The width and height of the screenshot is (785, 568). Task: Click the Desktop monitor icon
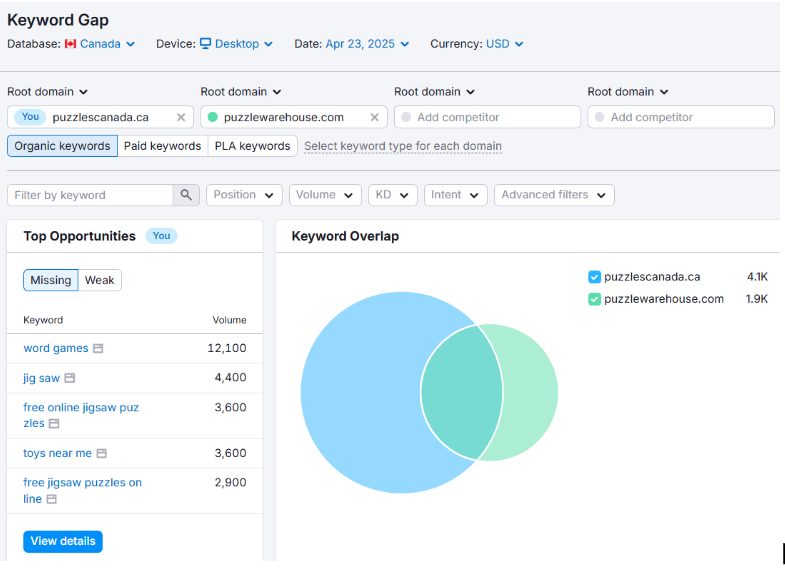pos(205,44)
